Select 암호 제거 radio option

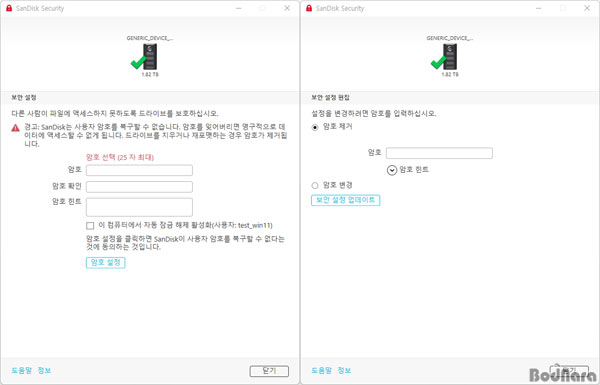[315, 127]
